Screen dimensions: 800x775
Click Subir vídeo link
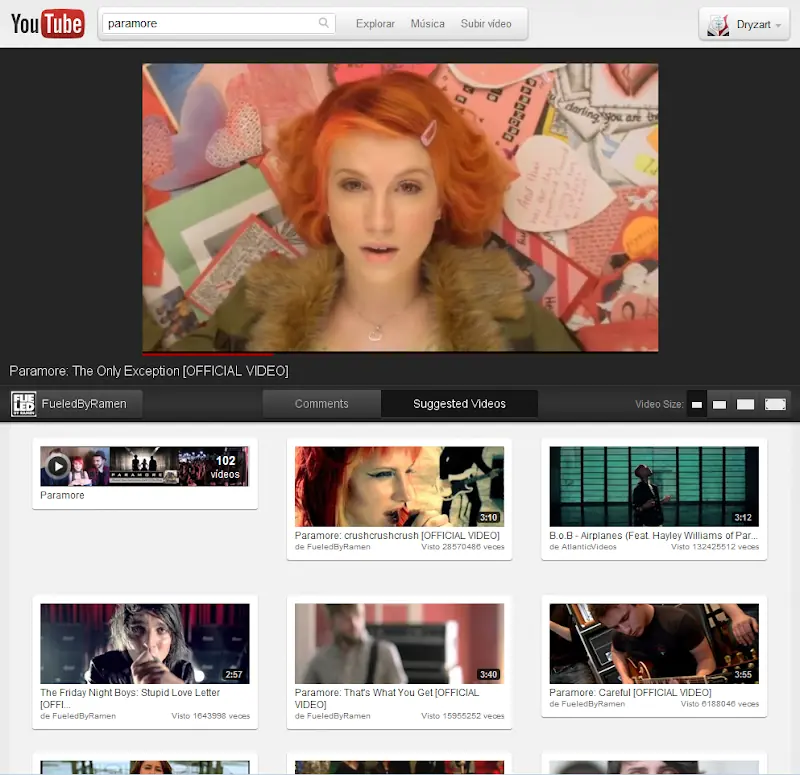(486, 23)
